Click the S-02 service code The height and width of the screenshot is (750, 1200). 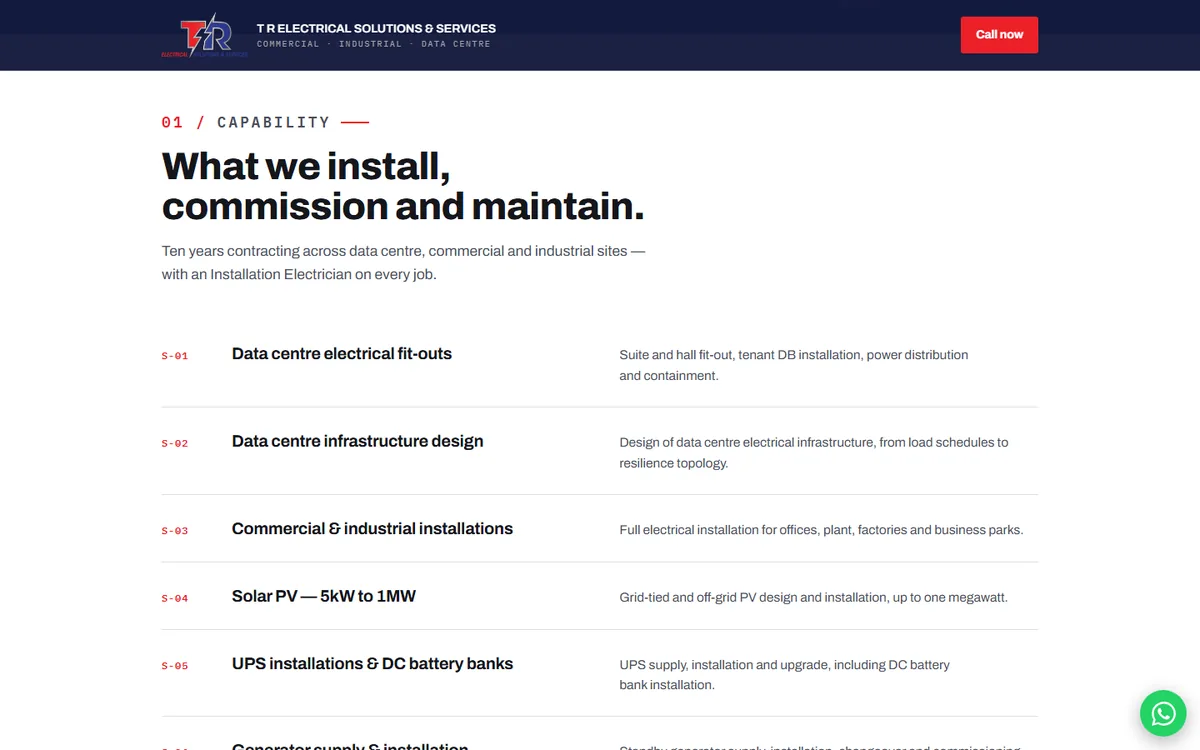[175, 443]
